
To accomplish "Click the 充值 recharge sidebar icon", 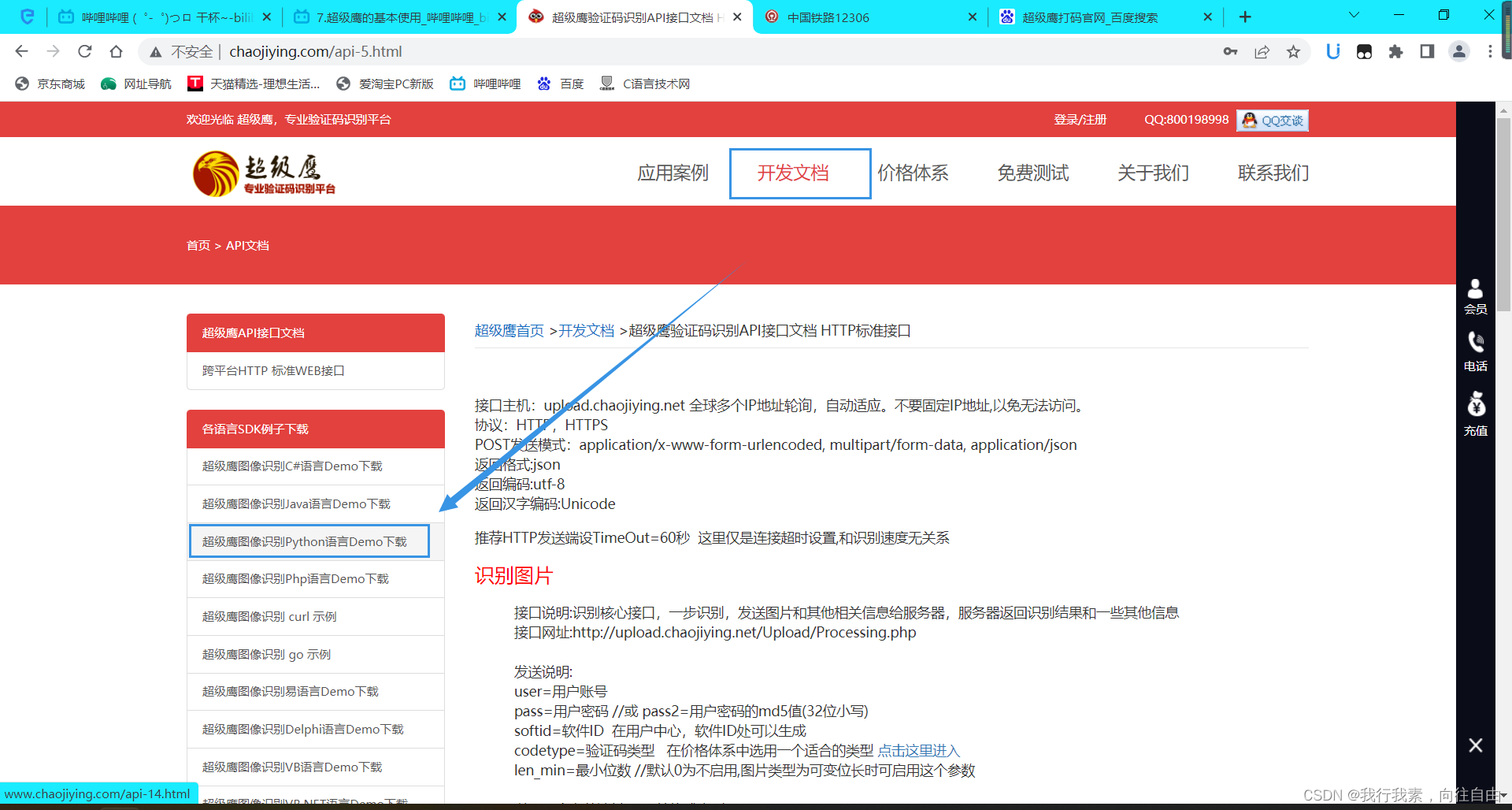I will [x=1475, y=414].
